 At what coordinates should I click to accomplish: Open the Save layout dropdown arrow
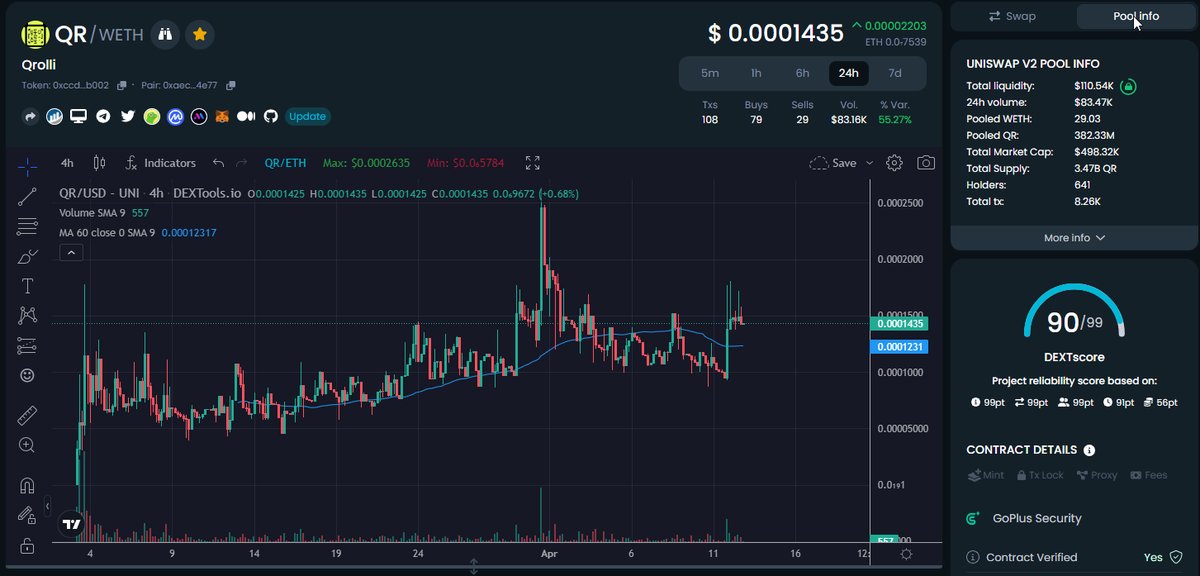point(869,162)
